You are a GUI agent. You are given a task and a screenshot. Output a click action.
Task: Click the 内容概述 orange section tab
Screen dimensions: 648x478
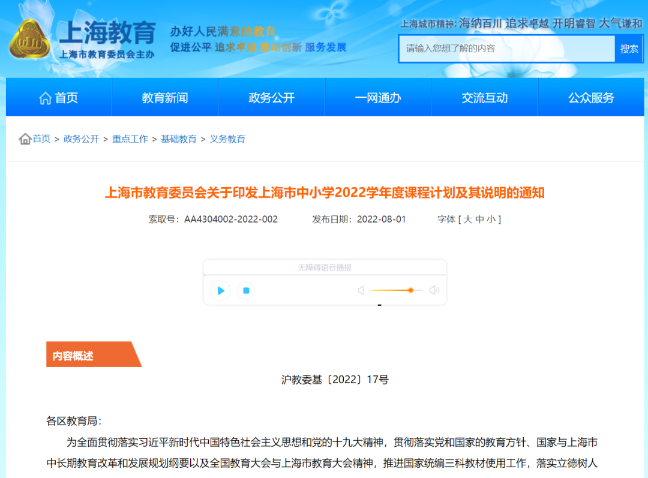[93, 354]
